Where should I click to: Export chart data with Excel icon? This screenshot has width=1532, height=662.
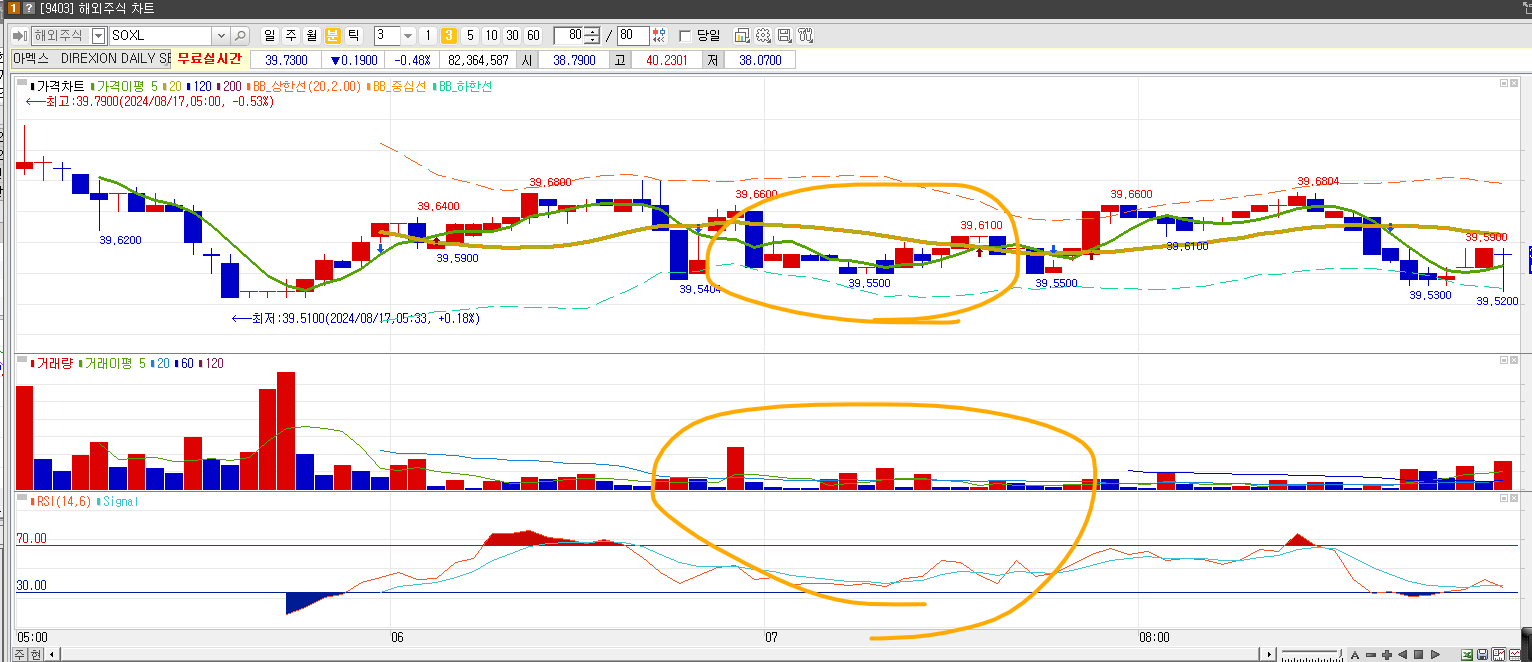tap(1467, 654)
